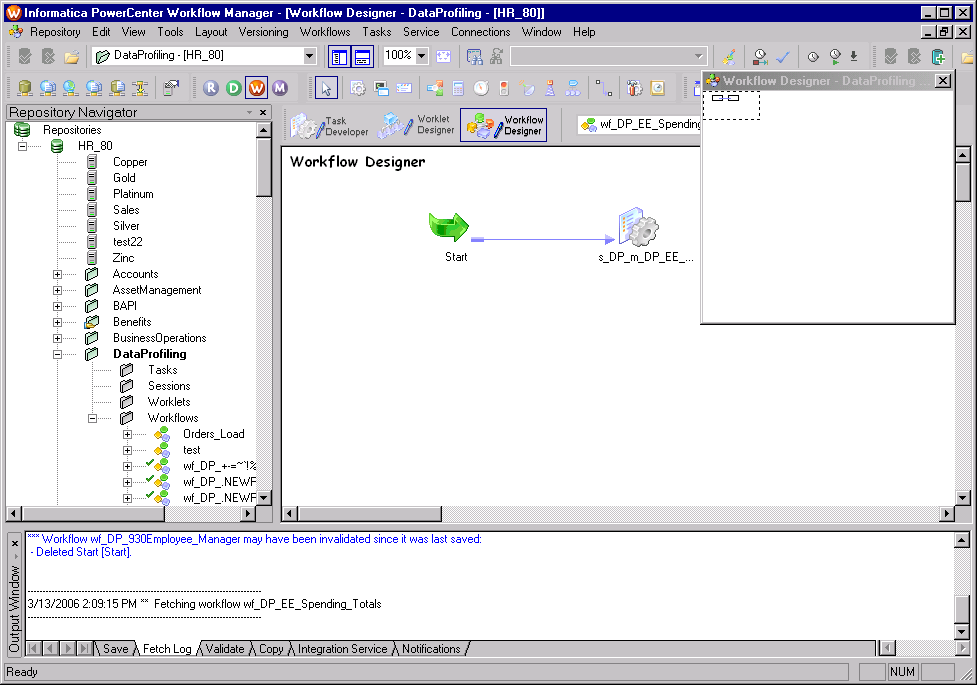Select the BusinessOperations folder
The image size is (977, 685).
coord(160,338)
